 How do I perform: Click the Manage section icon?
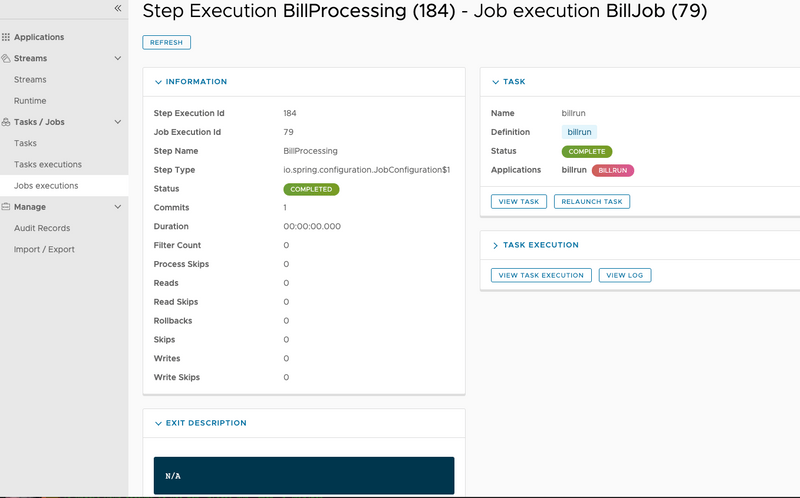pos(6,207)
